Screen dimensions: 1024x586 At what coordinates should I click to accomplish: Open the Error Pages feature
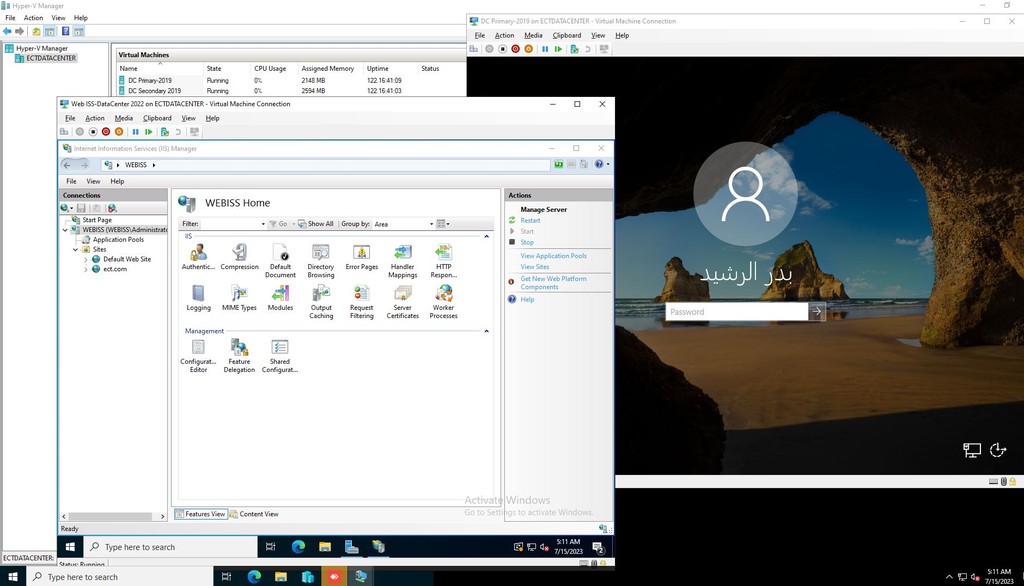click(361, 257)
